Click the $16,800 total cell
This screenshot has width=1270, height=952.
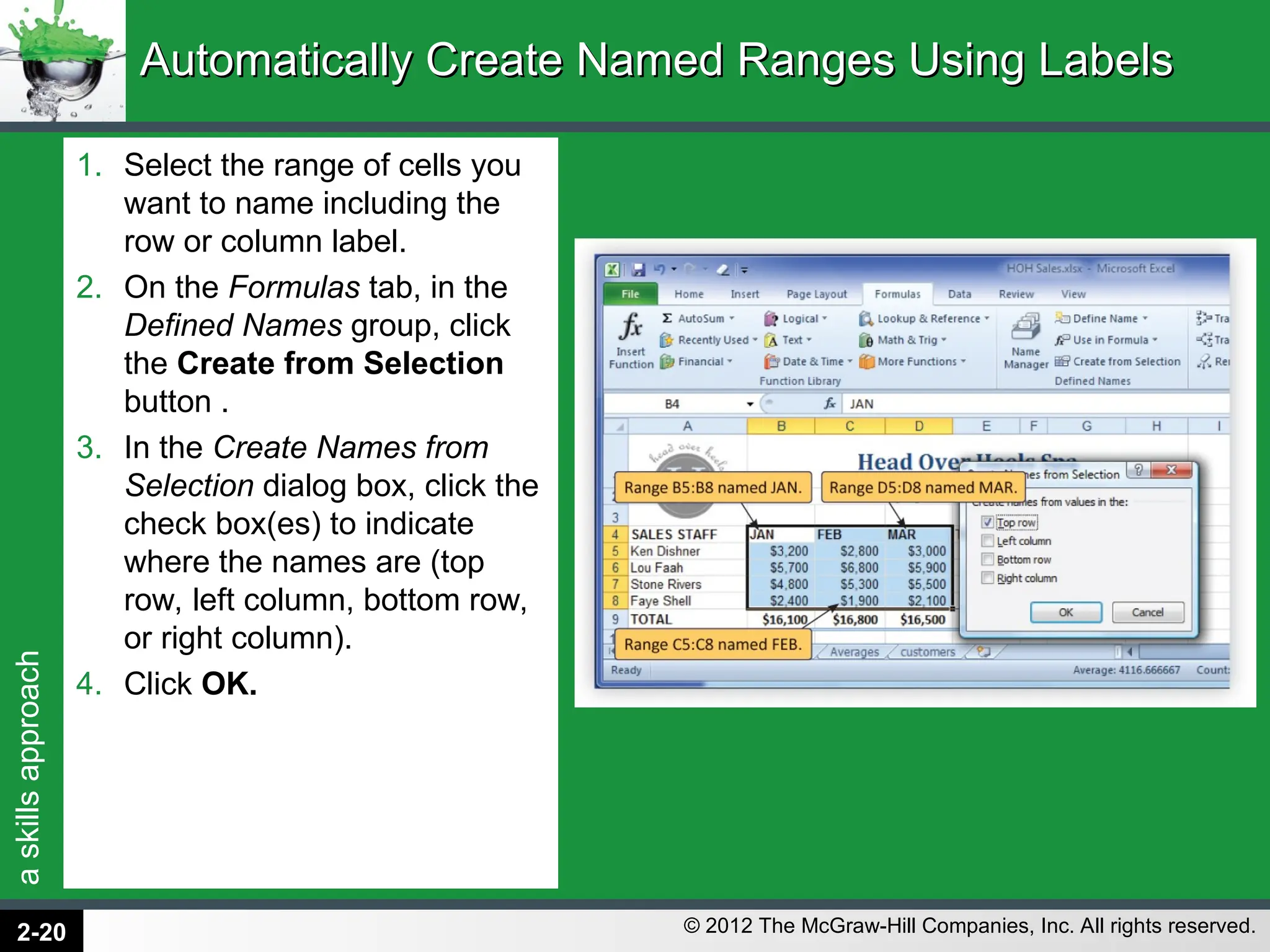(x=851, y=619)
